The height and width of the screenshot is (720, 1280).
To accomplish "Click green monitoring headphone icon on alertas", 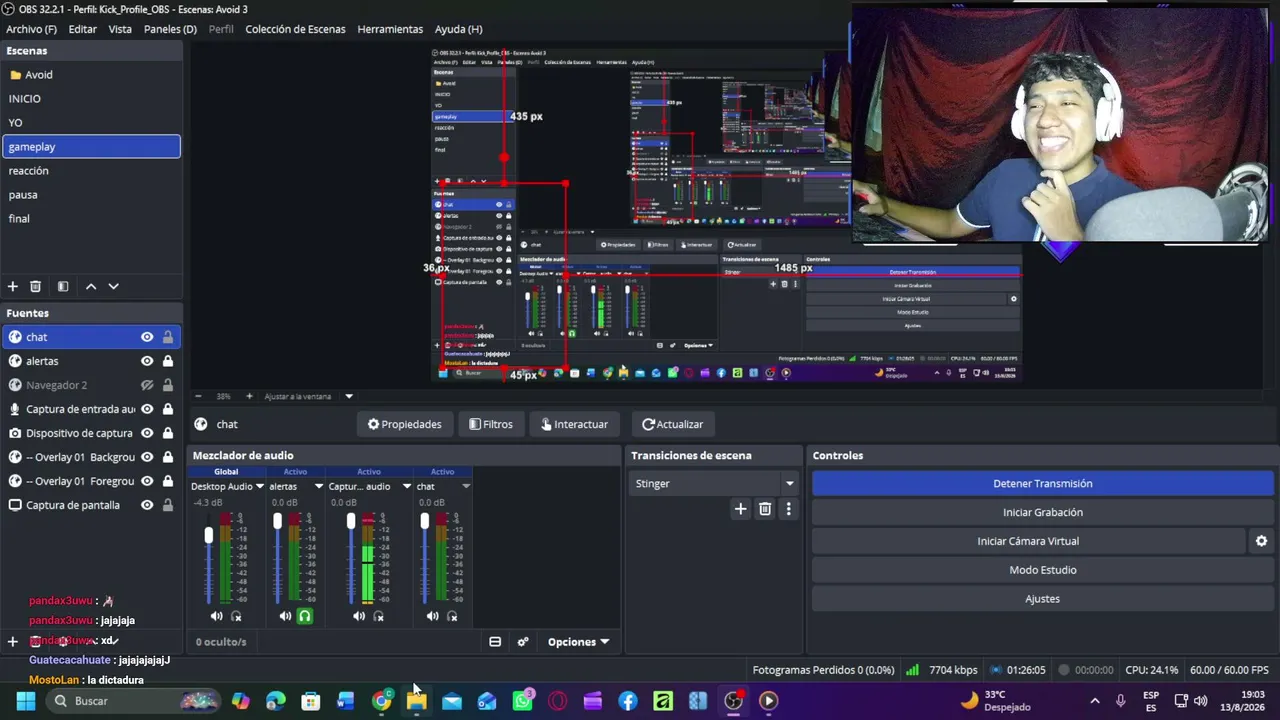I will pos(305,616).
